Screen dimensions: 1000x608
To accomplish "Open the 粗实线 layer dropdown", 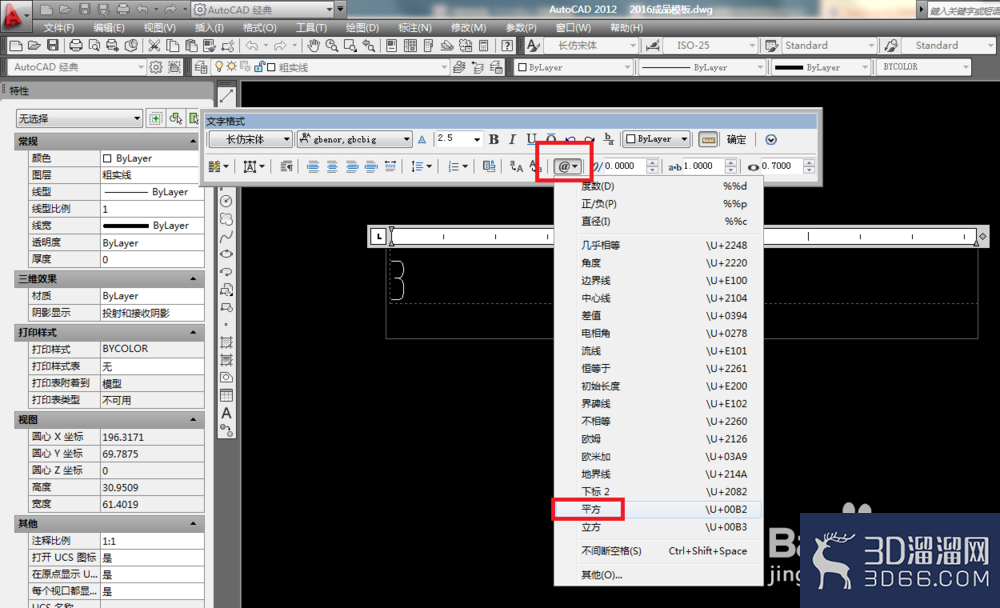I will (x=332, y=67).
